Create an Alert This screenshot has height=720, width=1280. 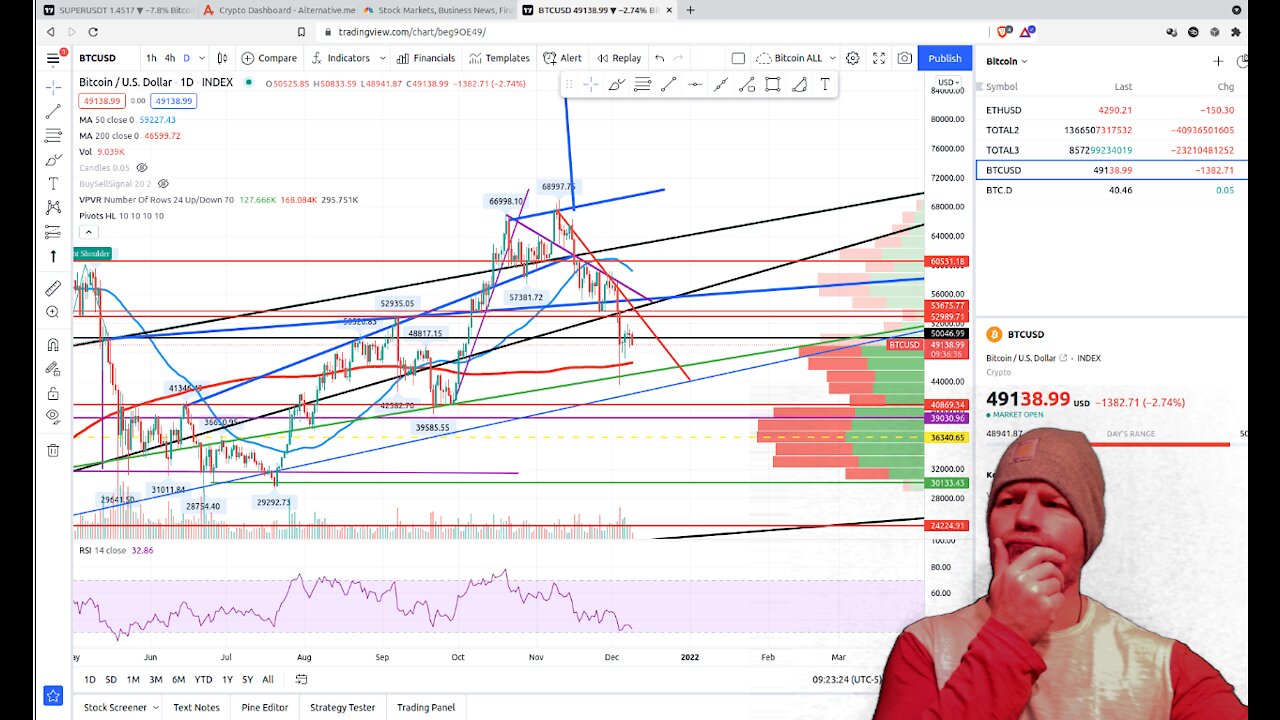pyautogui.click(x=562, y=58)
